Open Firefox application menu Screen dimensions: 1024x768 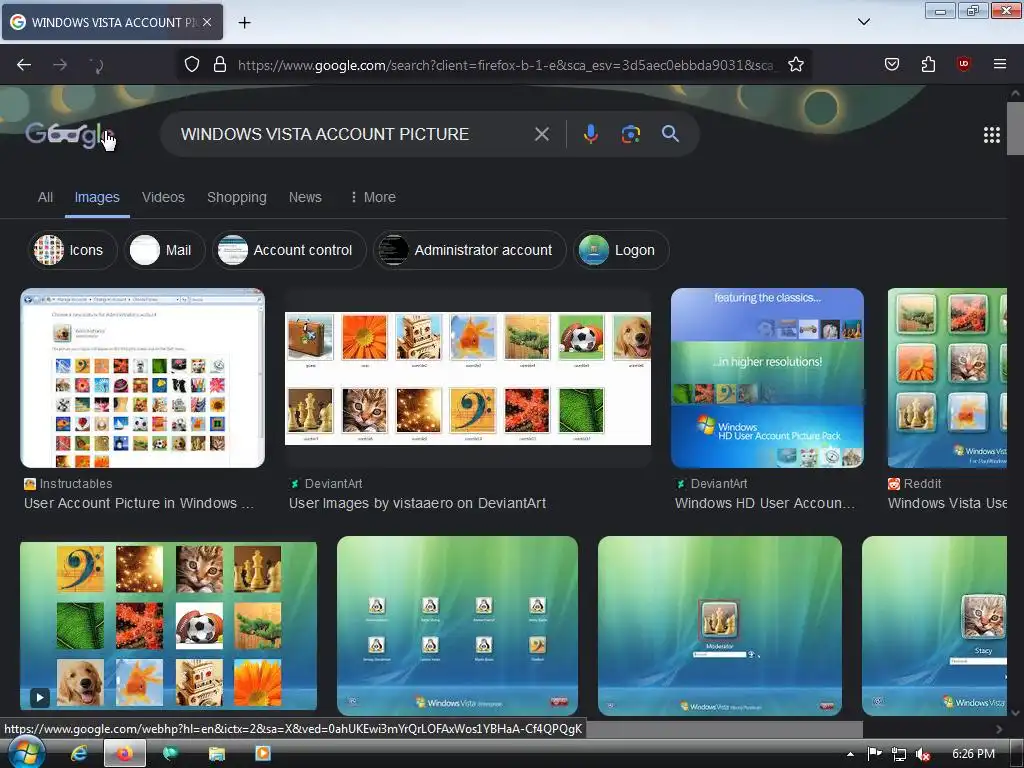(x=999, y=64)
